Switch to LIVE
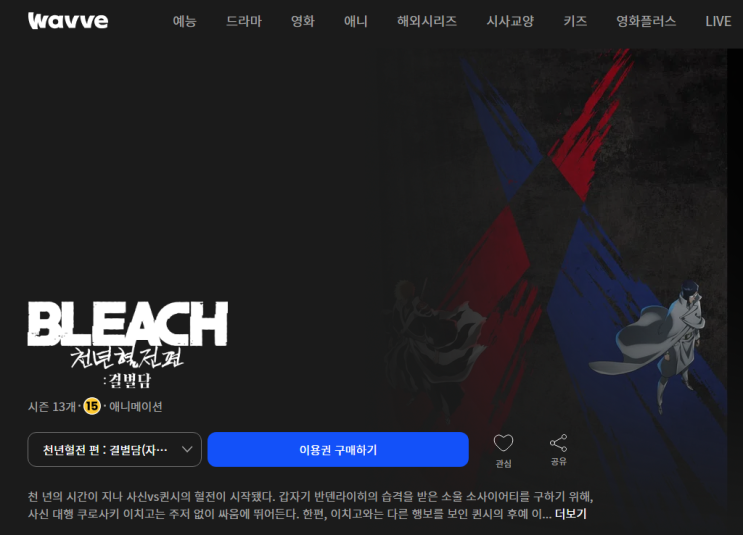This screenshot has width=743, height=535. tap(718, 21)
